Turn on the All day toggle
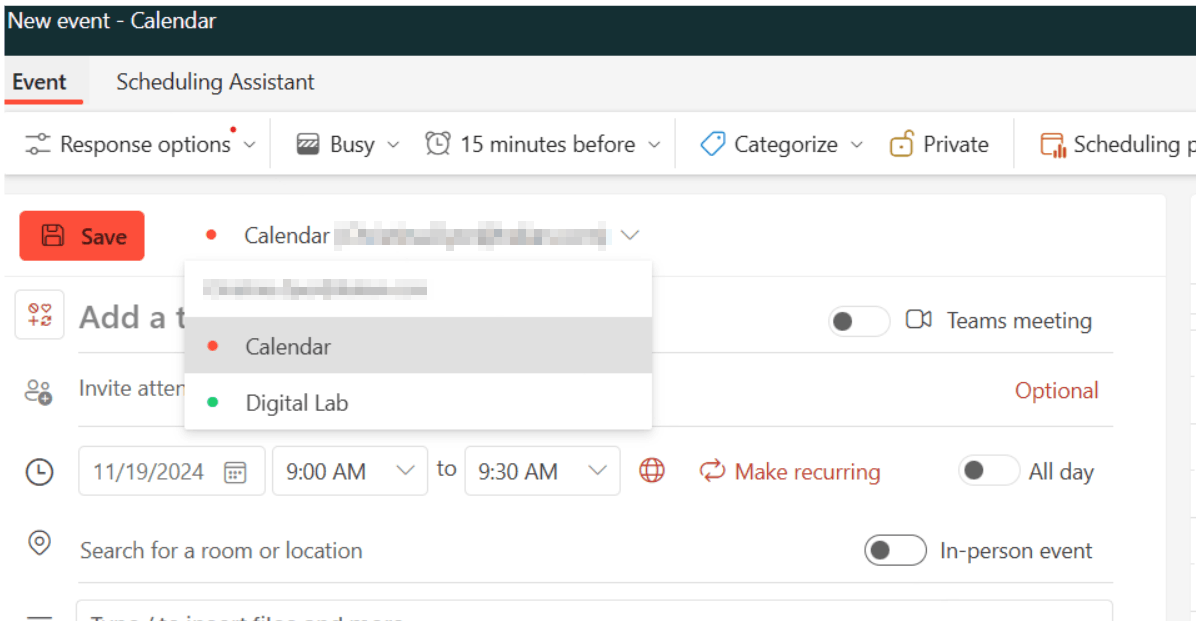Viewport: 1196px width, 621px height. 988,470
